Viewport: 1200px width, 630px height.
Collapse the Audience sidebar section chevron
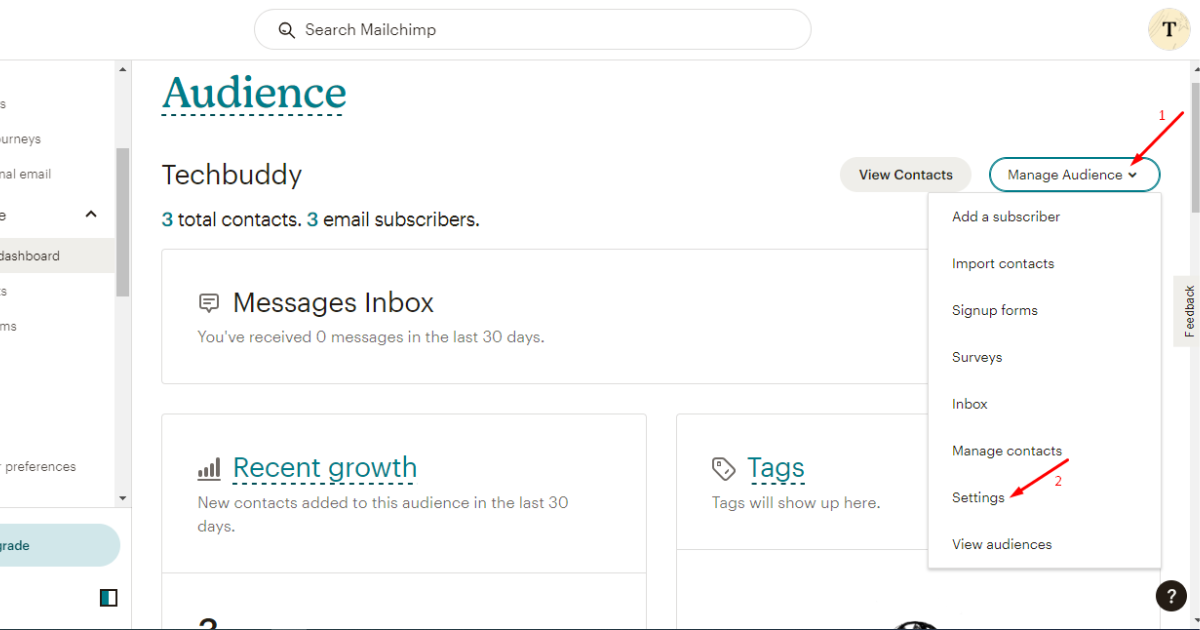point(91,214)
